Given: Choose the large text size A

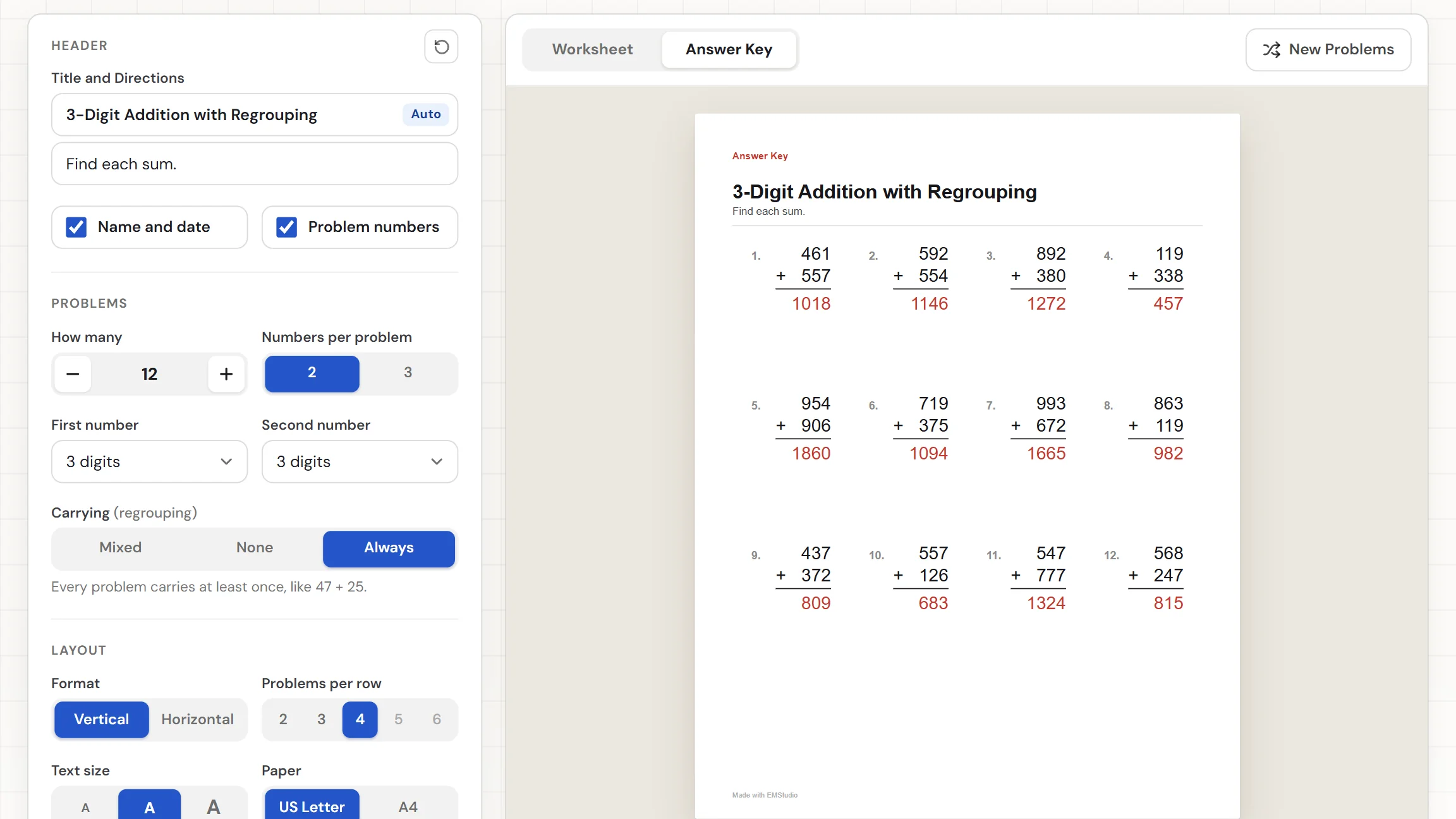Looking at the screenshot, I should [x=214, y=807].
